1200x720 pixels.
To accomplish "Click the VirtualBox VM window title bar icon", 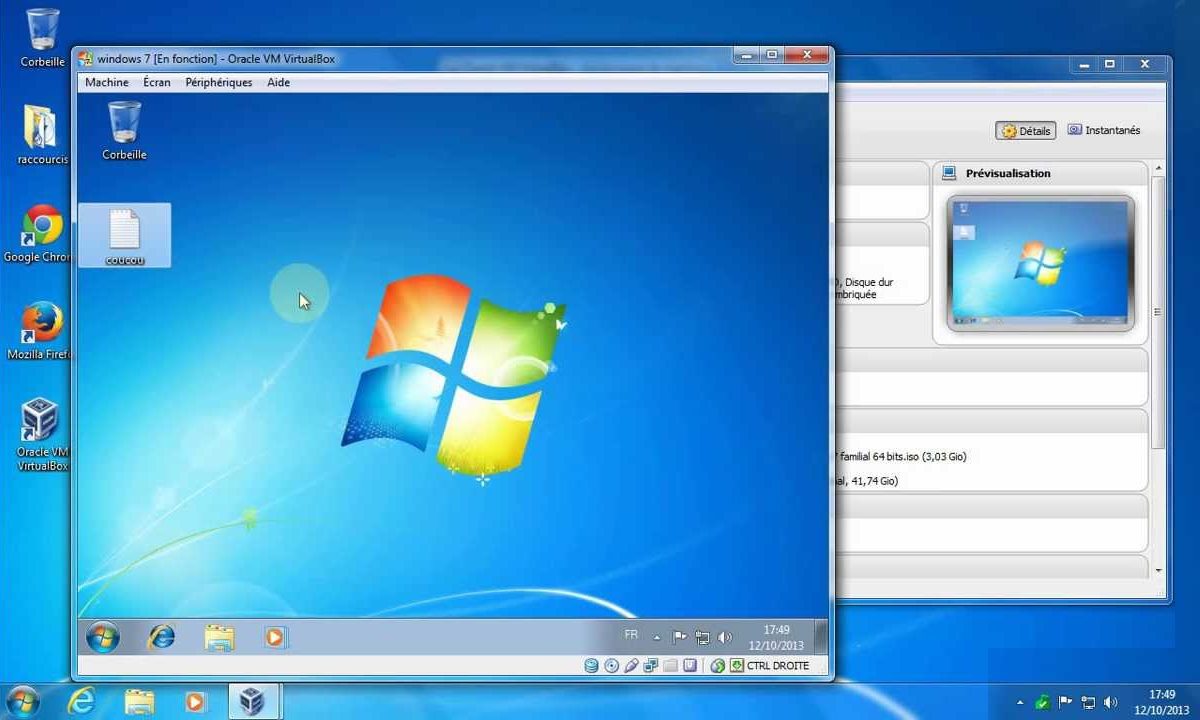I will (x=86, y=58).
